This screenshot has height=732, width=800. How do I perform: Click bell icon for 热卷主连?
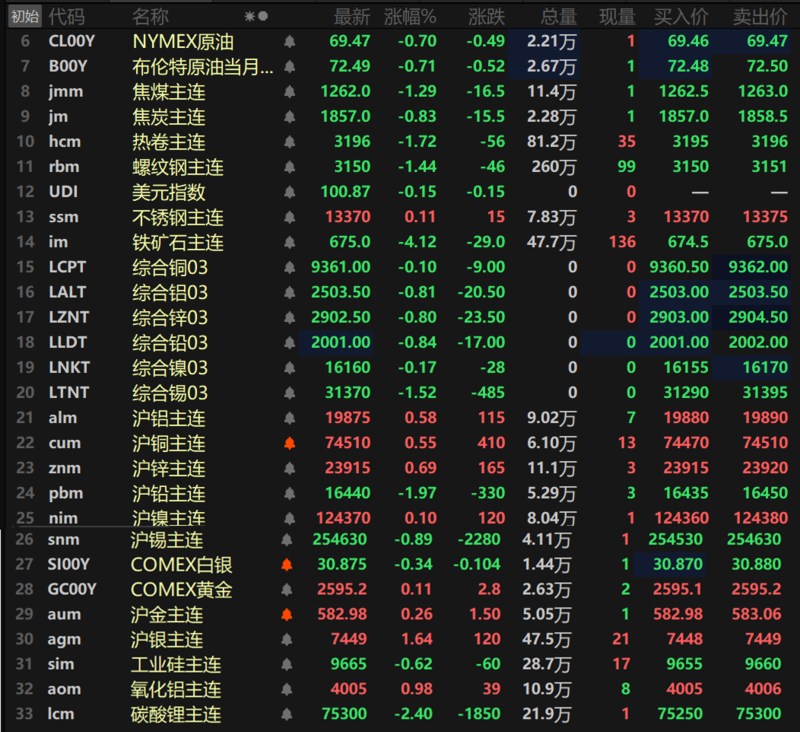[289, 142]
